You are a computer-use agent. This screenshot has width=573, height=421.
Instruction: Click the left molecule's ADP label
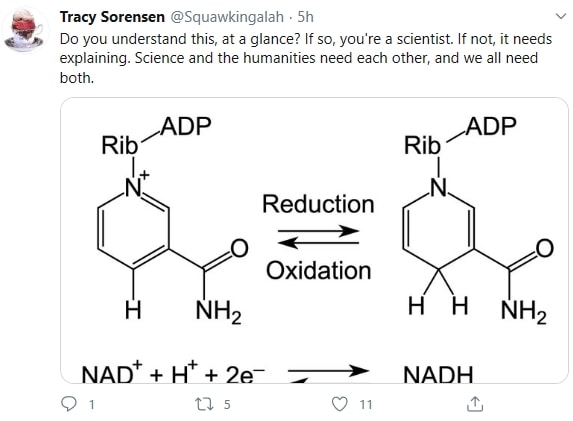pyautogui.click(x=186, y=126)
